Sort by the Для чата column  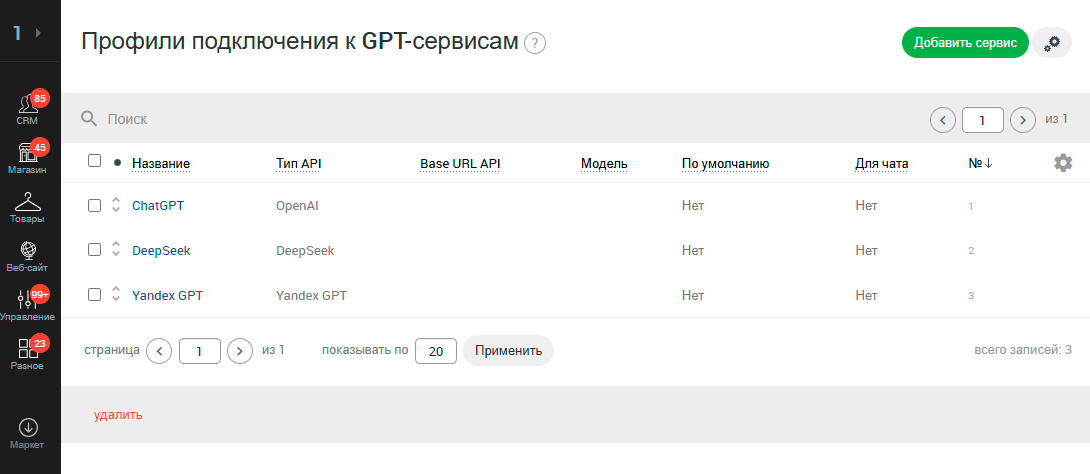click(881, 163)
